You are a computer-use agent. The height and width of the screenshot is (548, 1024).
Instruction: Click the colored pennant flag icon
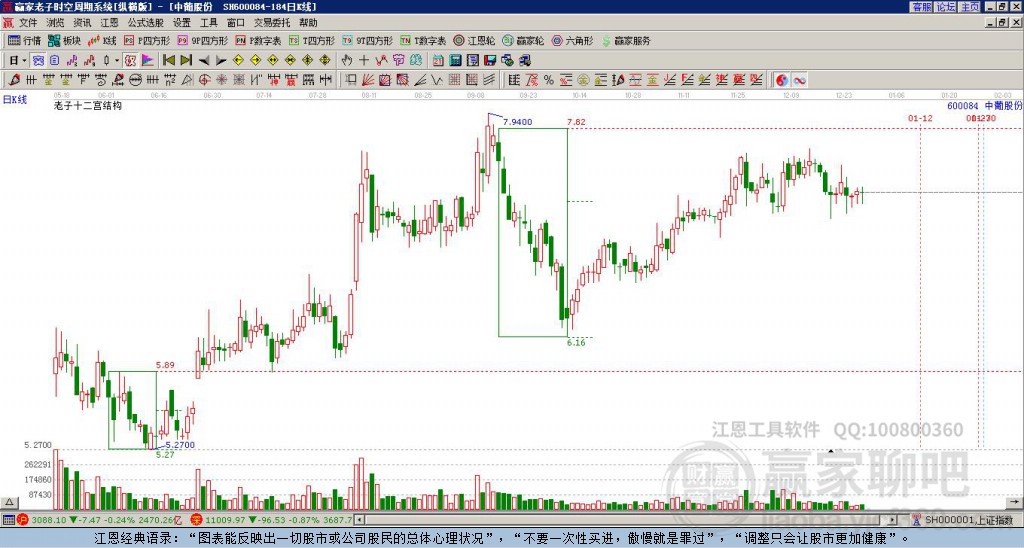pyautogui.click(x=148, y=61)
